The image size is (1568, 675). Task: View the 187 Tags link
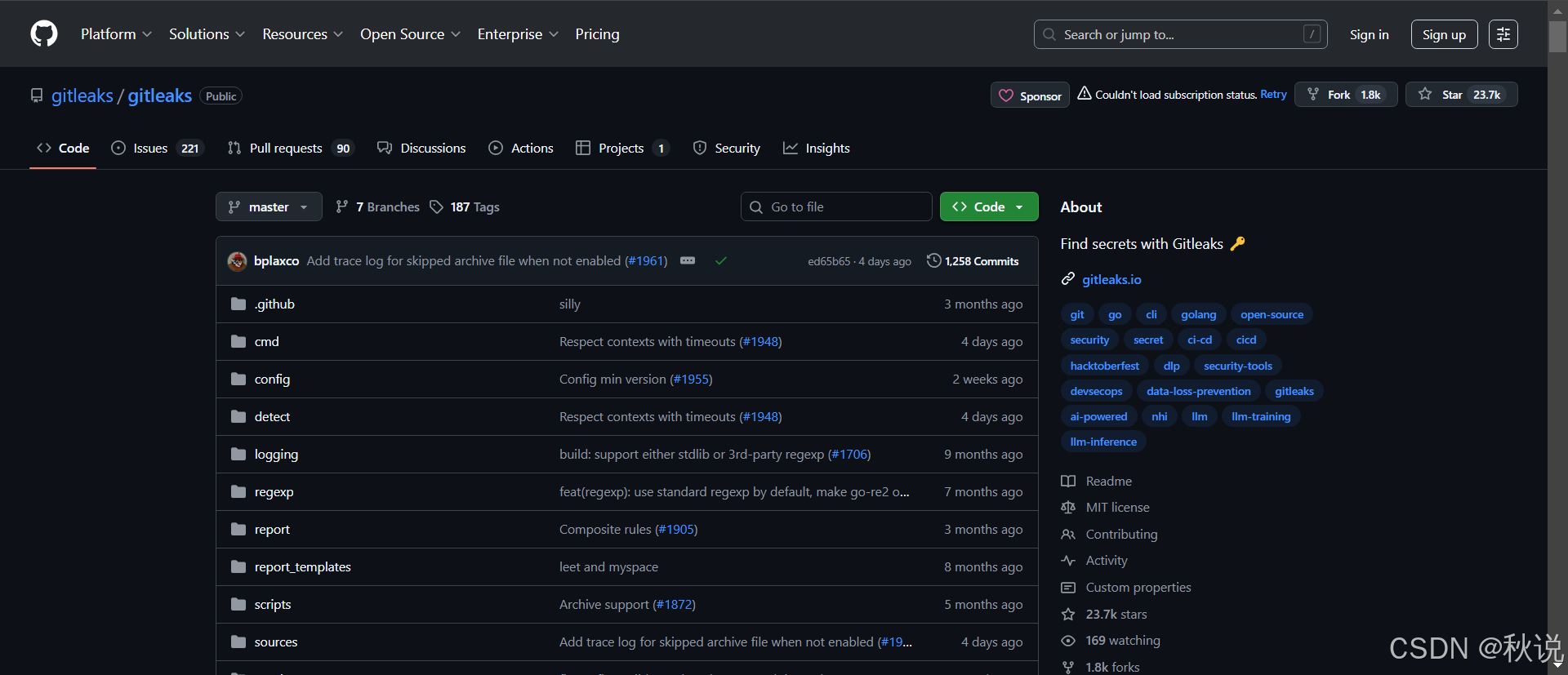465,206
